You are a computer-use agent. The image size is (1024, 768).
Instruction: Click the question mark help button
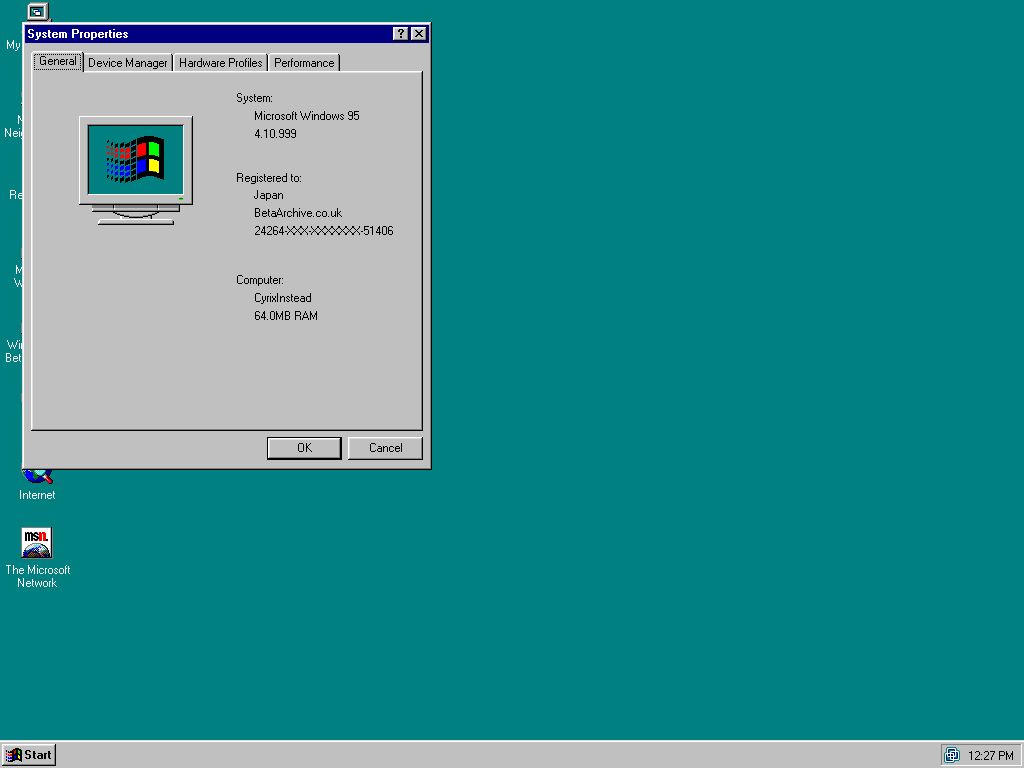[401, 34]
